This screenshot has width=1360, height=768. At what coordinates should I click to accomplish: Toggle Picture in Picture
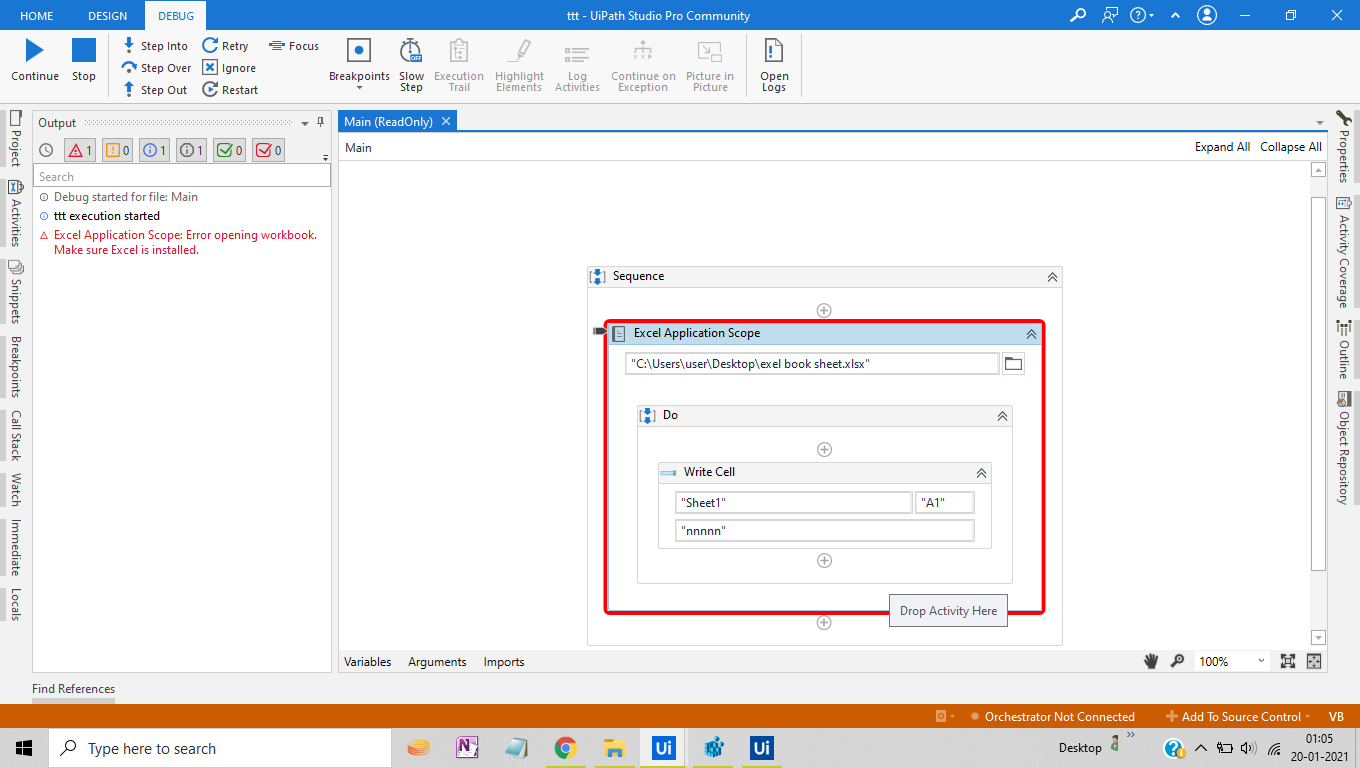point(710,65)
